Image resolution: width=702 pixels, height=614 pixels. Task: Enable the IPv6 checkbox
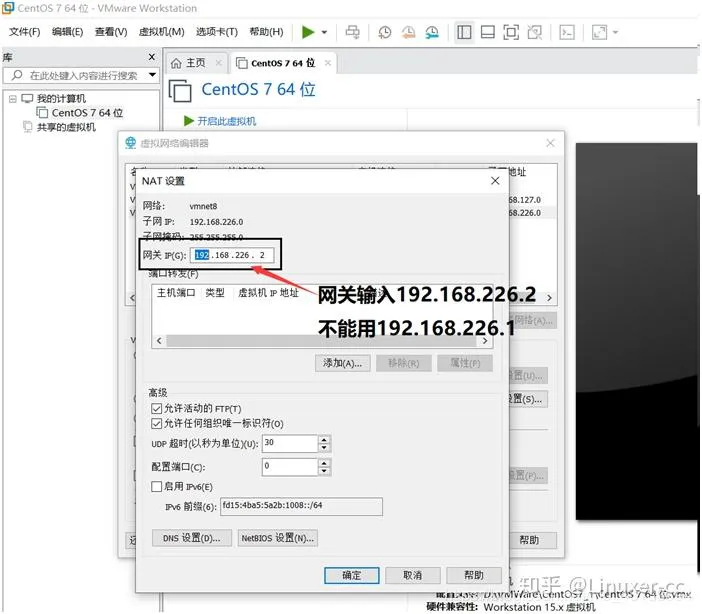click(x=156, y=487)
